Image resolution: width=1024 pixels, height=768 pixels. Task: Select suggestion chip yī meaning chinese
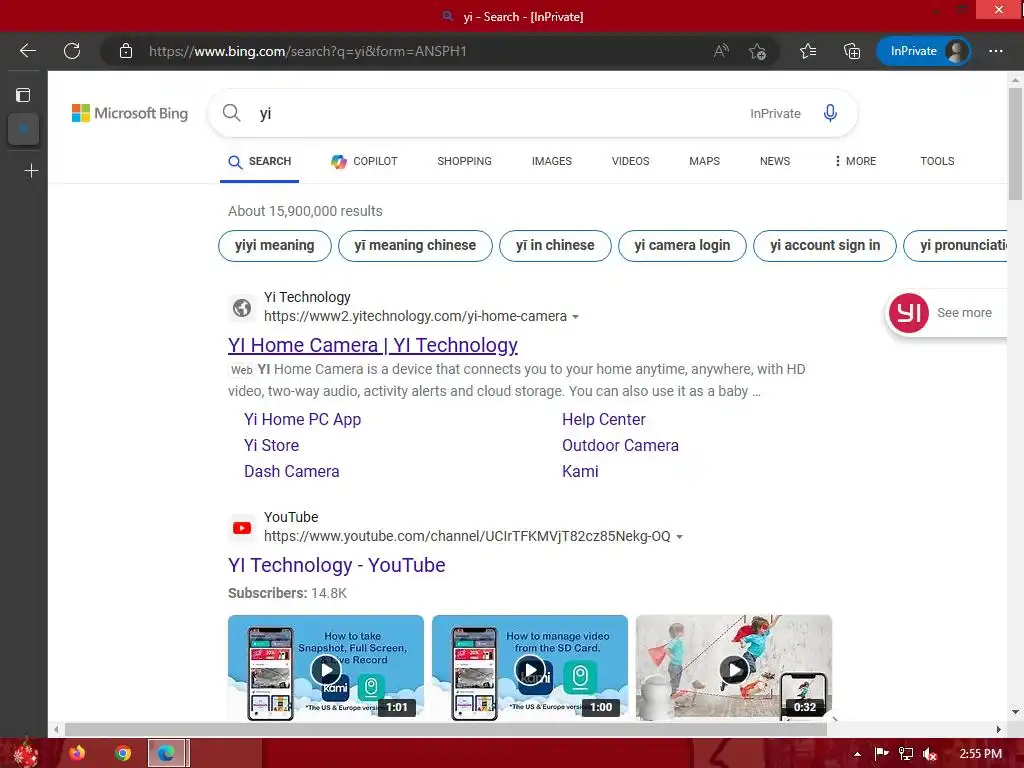[x=415, y=246]
